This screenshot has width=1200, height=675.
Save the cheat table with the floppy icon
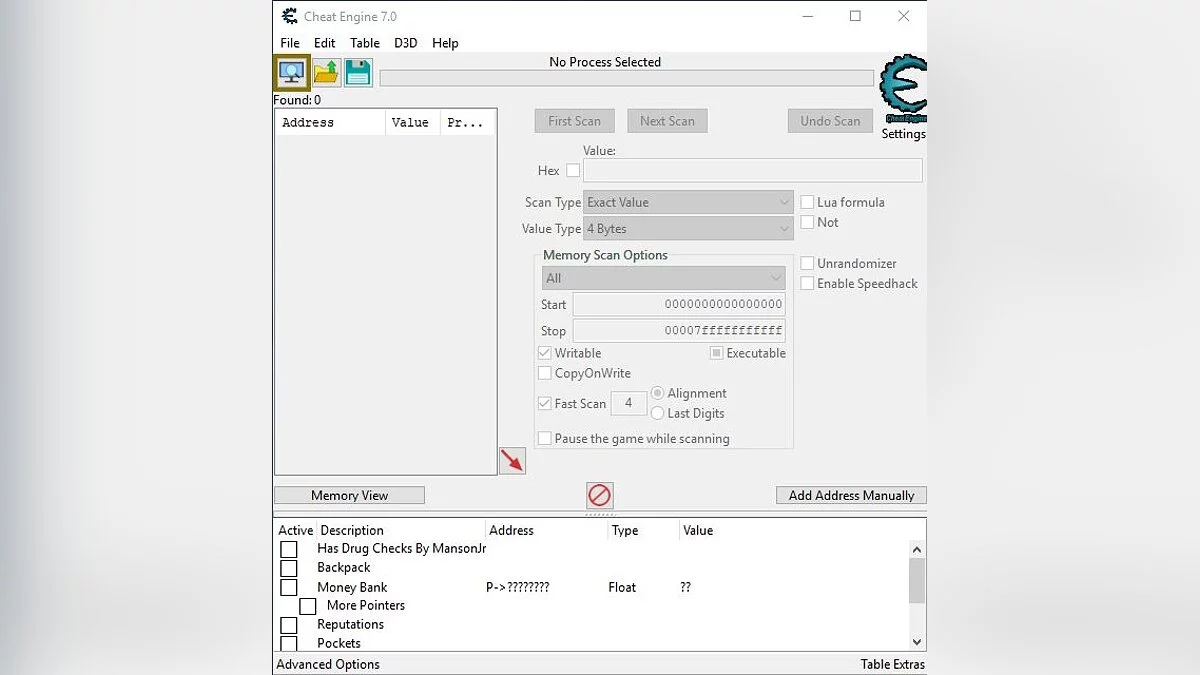pyautogui.click(x=357, y=72)
